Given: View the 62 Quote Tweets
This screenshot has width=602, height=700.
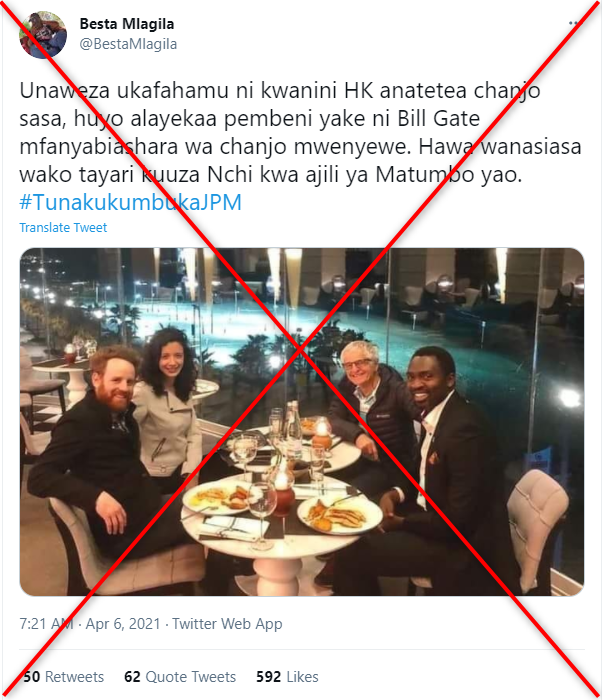Looking at the screenshot, I should pyautogui.click(x=180, y=677).
